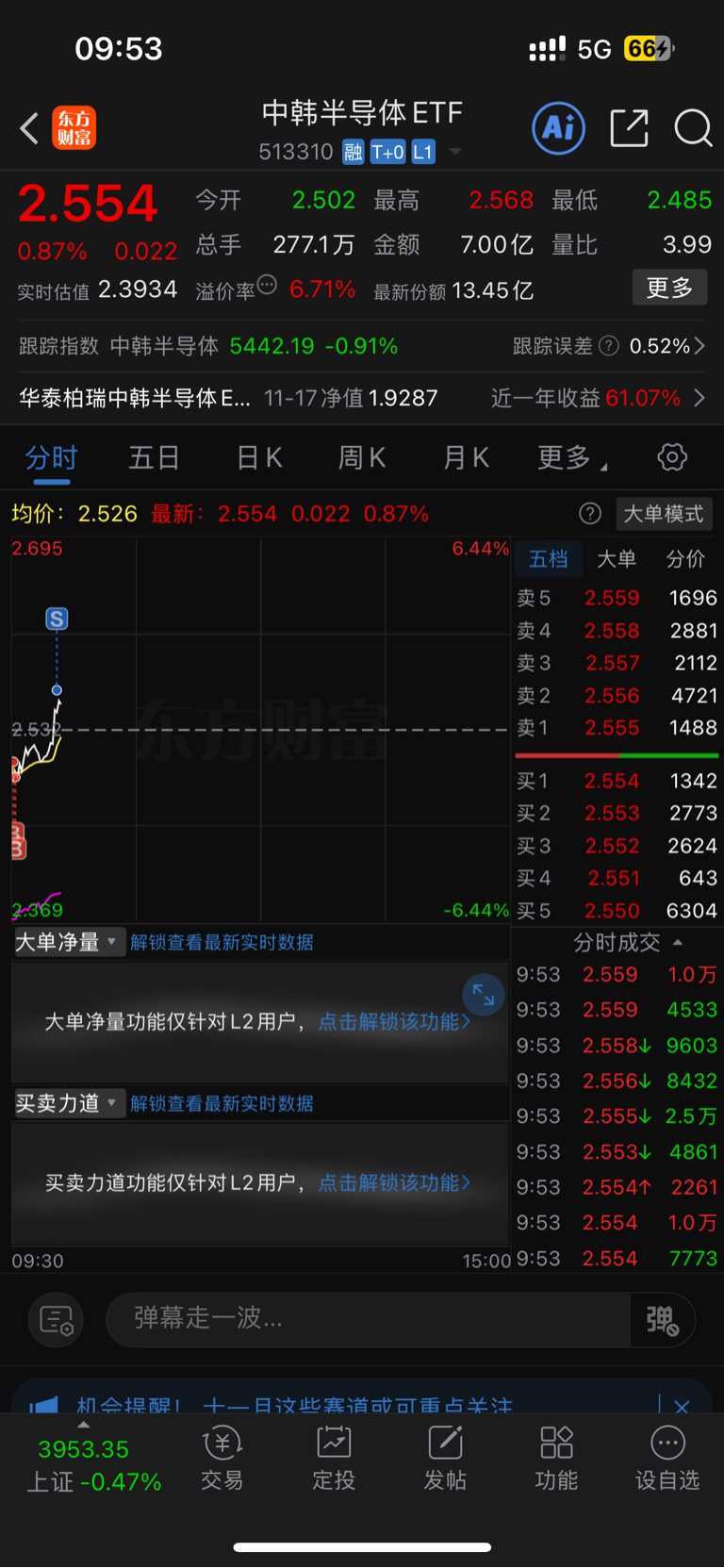Tap the S sell marker on chart

(57, 619)
